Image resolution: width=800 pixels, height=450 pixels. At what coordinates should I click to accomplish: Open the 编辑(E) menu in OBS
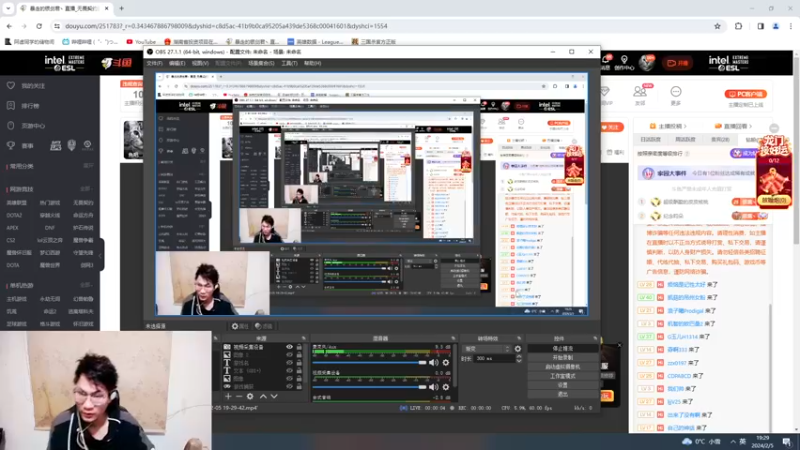click(177, 63)
